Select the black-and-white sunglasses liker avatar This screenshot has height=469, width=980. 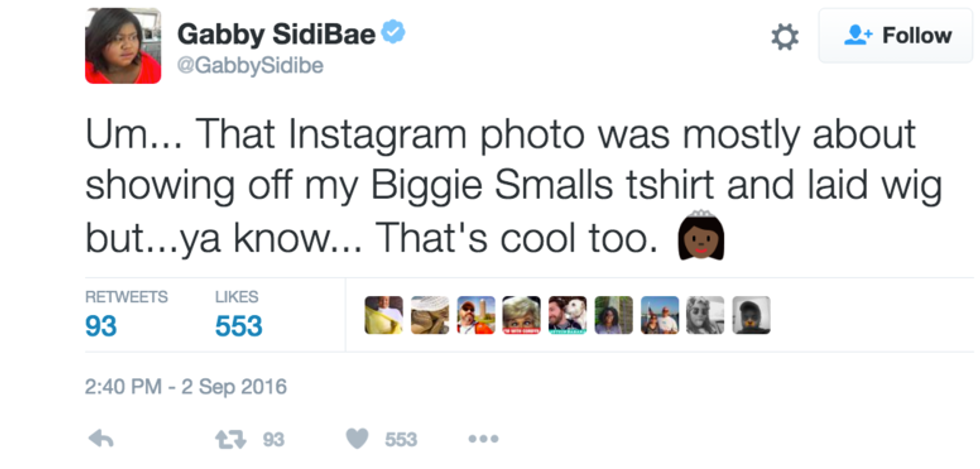coord(705,315)
